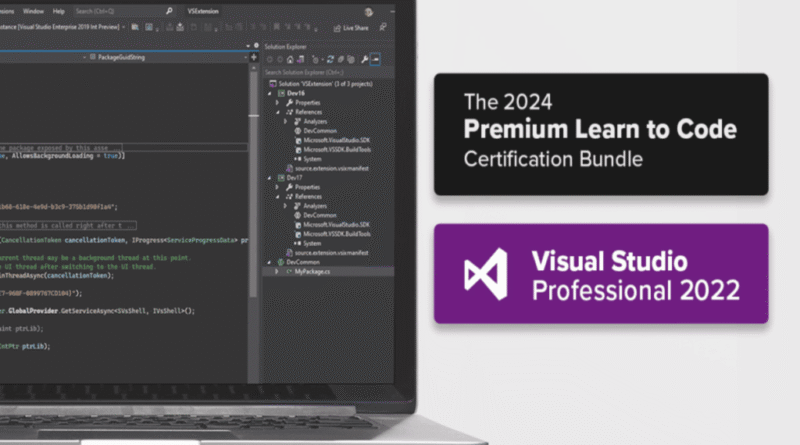Click the Pending Changes Filter icon
Screen dimensions: 800x445
tap(316, 60)
